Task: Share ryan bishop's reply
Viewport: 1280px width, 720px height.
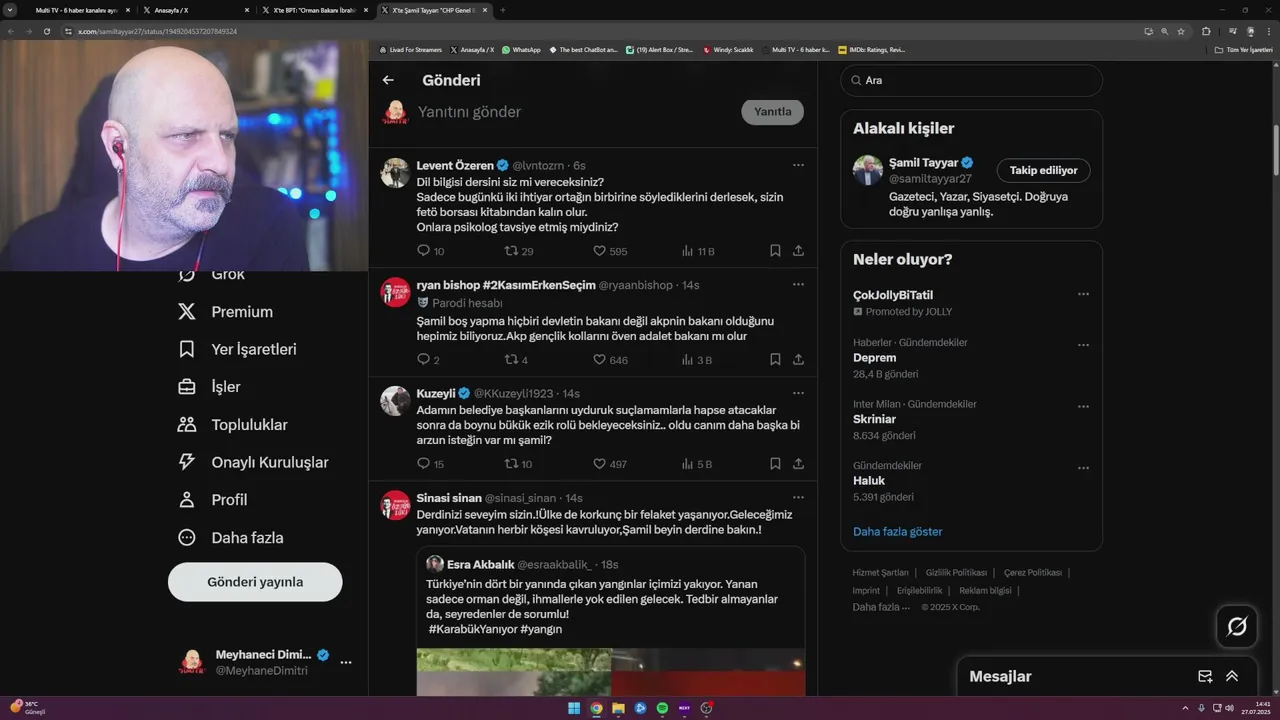Action: coord(798,359)
